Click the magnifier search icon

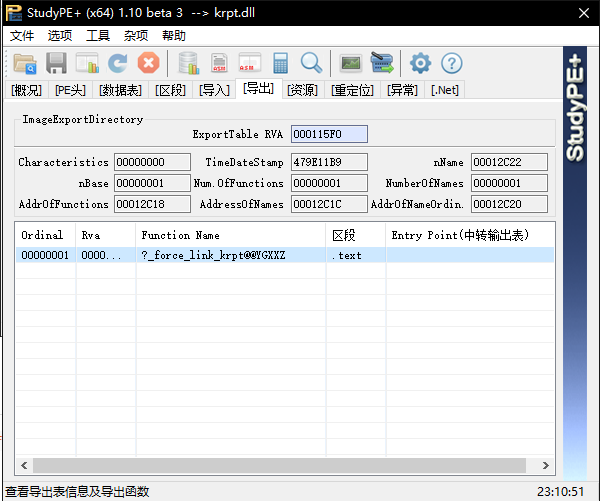pyautogui.click(x=311, y=63)
